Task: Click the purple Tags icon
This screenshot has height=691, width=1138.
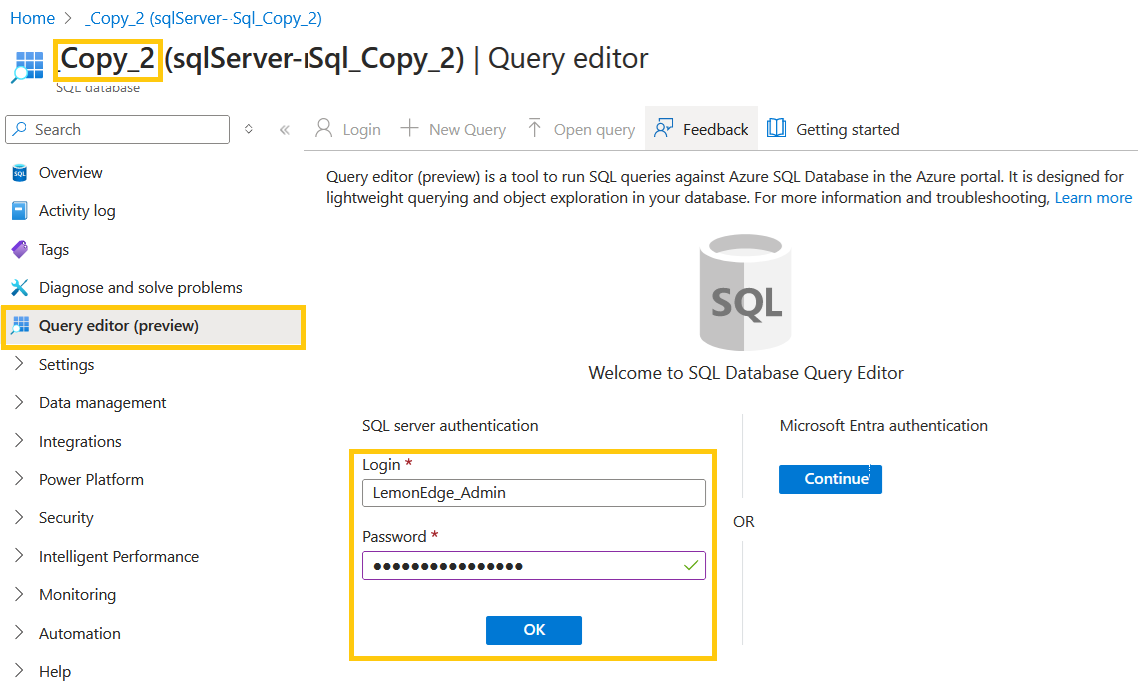Action: pyautogui.click(x=20, y=250)
